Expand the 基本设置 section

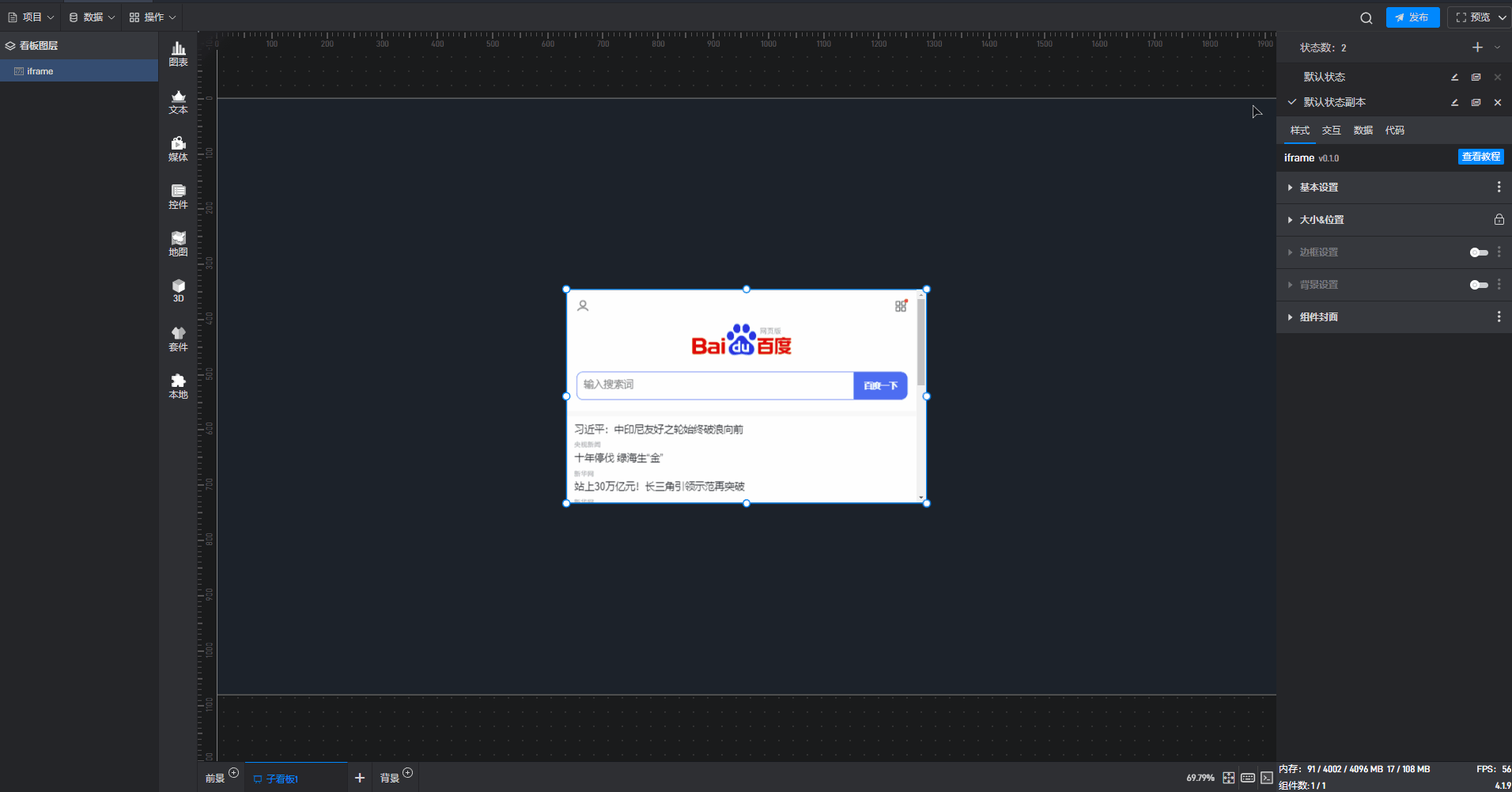[1318, 188]
